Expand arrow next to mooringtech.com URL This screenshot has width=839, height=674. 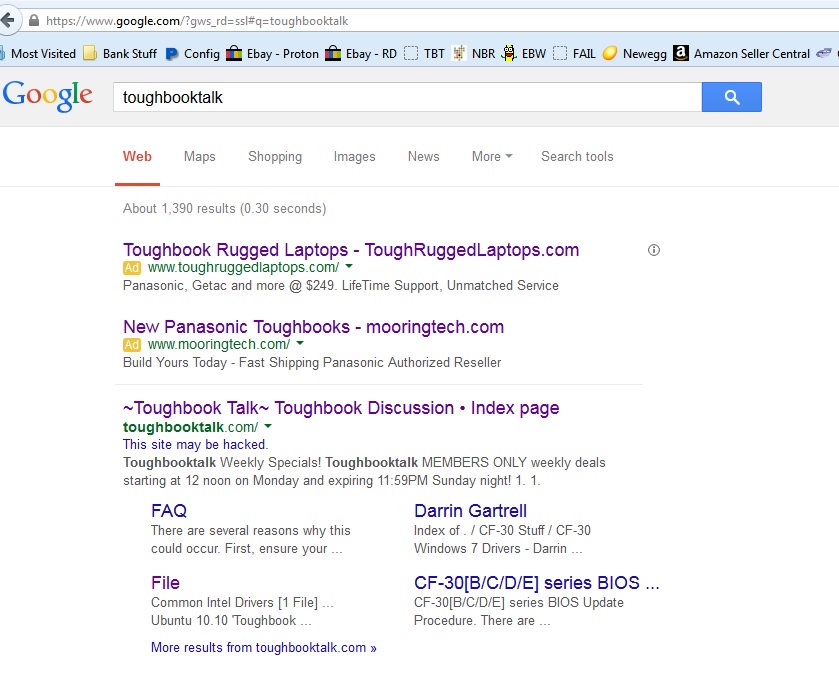click(x=300, y=343)
